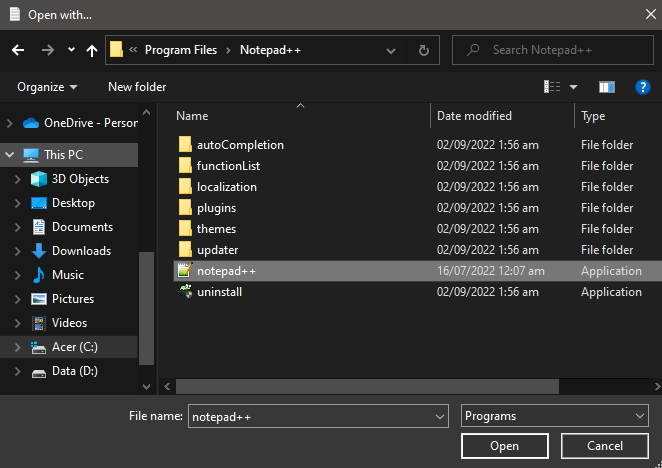Click sidebar scroll down arrow

pos(147,386)
